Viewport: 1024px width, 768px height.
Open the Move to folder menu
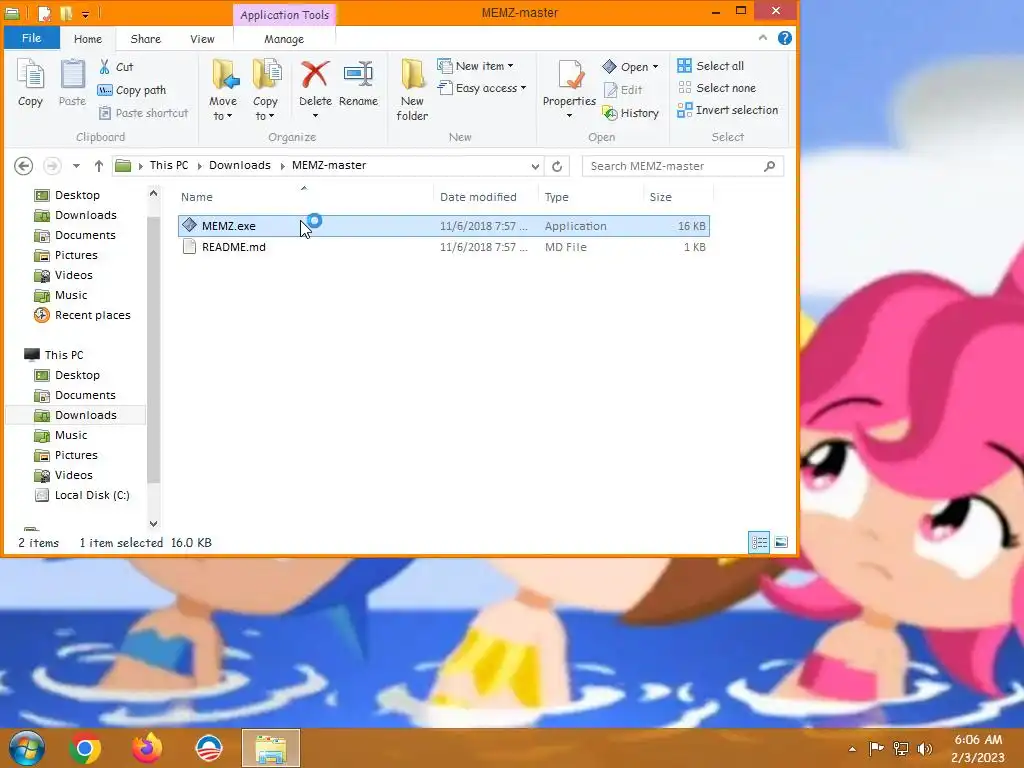[223, 90]
